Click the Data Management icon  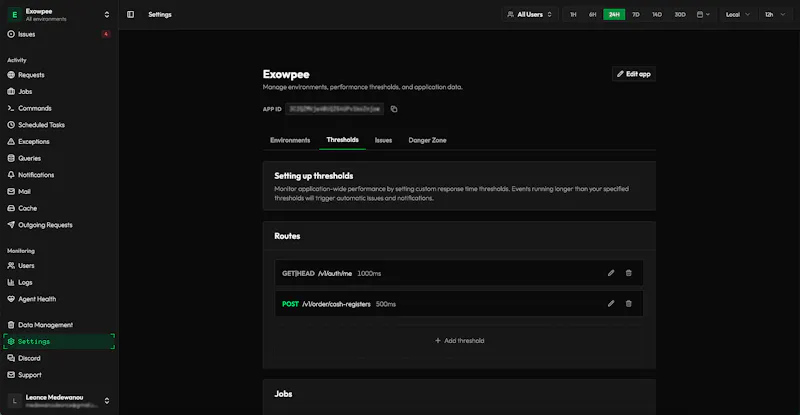[x=11, y=325]
